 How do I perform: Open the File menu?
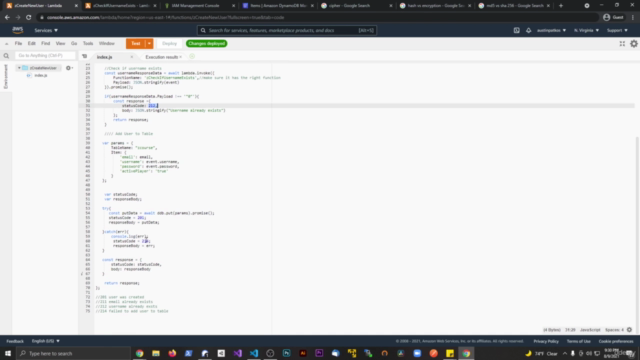point(18,43)
